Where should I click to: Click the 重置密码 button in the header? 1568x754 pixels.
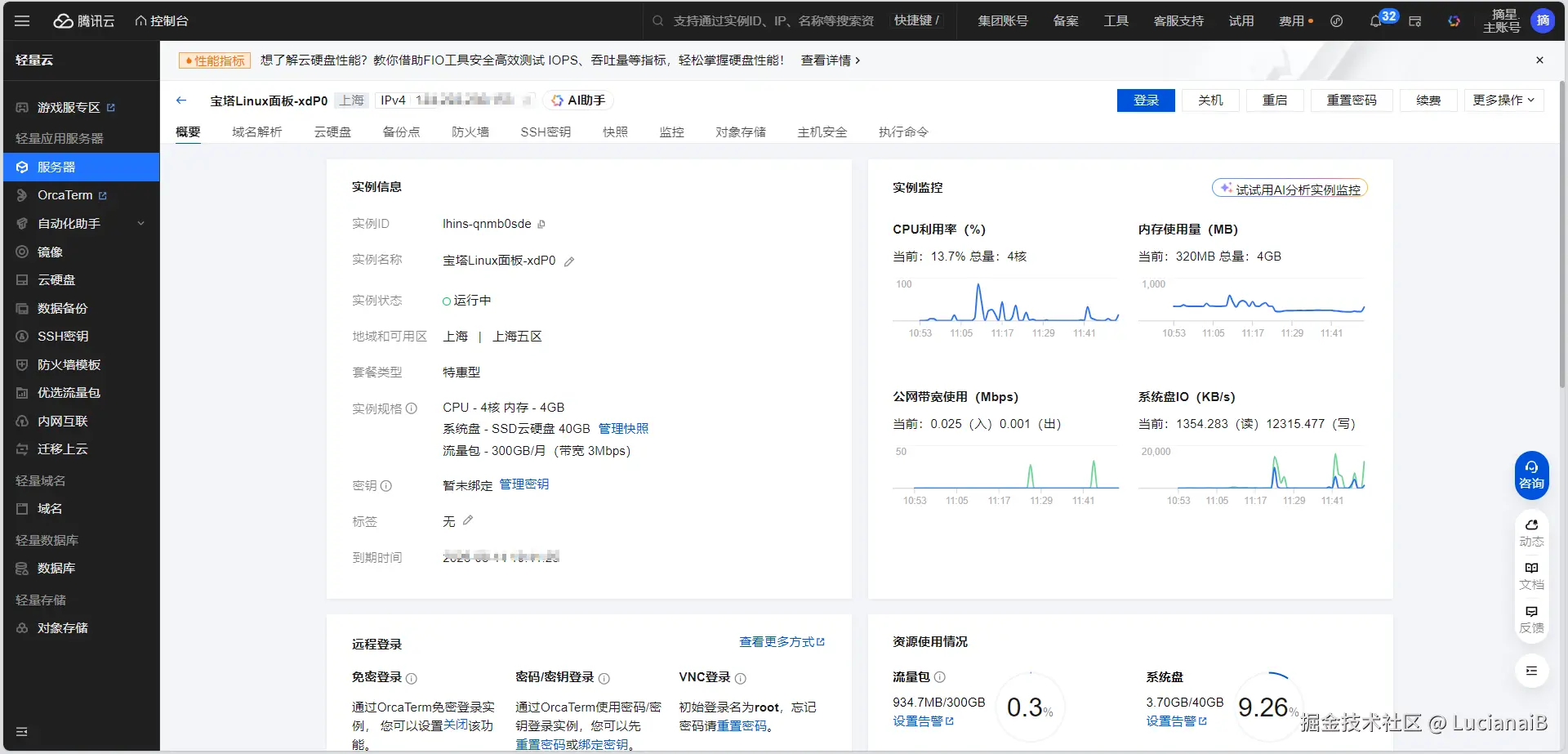pyautogui.click(x=1352, y=100)
